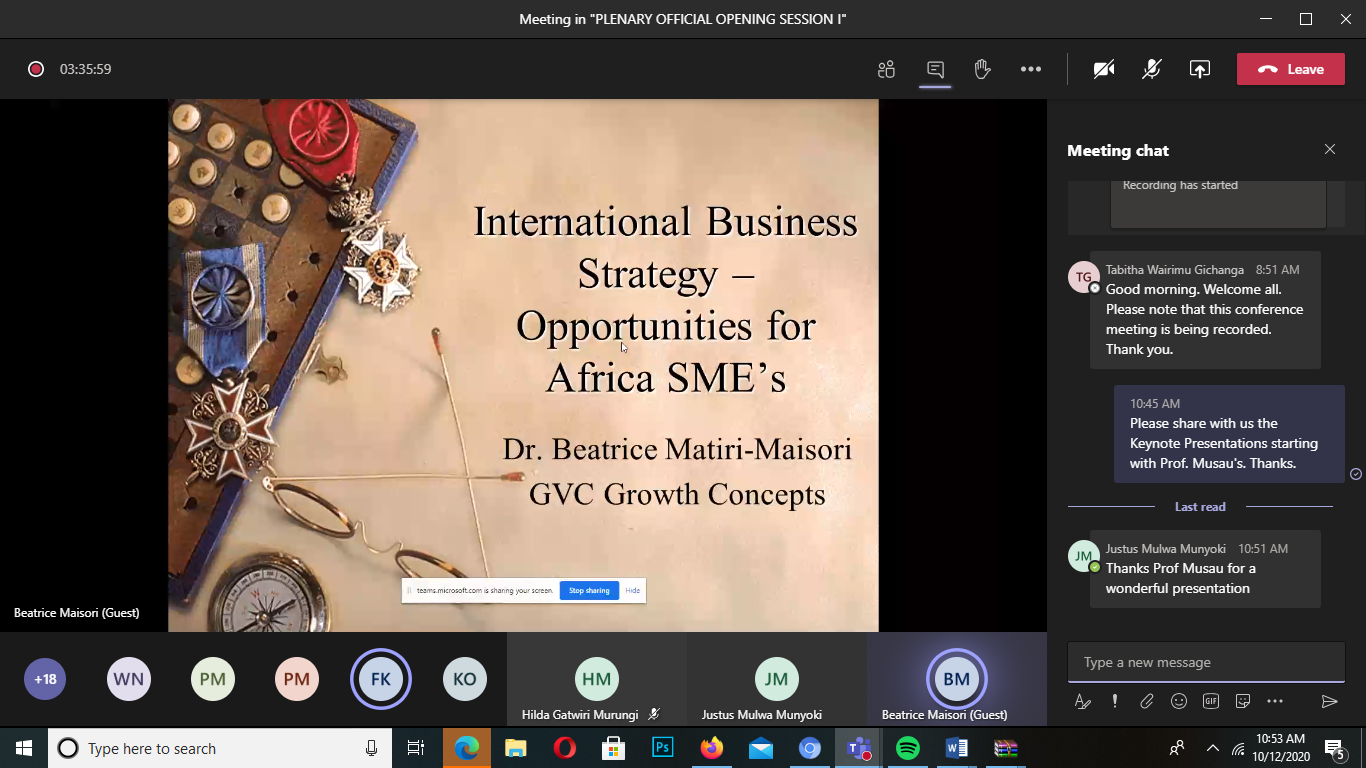The height and width of the screenshot is (768, 1366).
Task: Unmute the microphone
Action: [1152, 69]
